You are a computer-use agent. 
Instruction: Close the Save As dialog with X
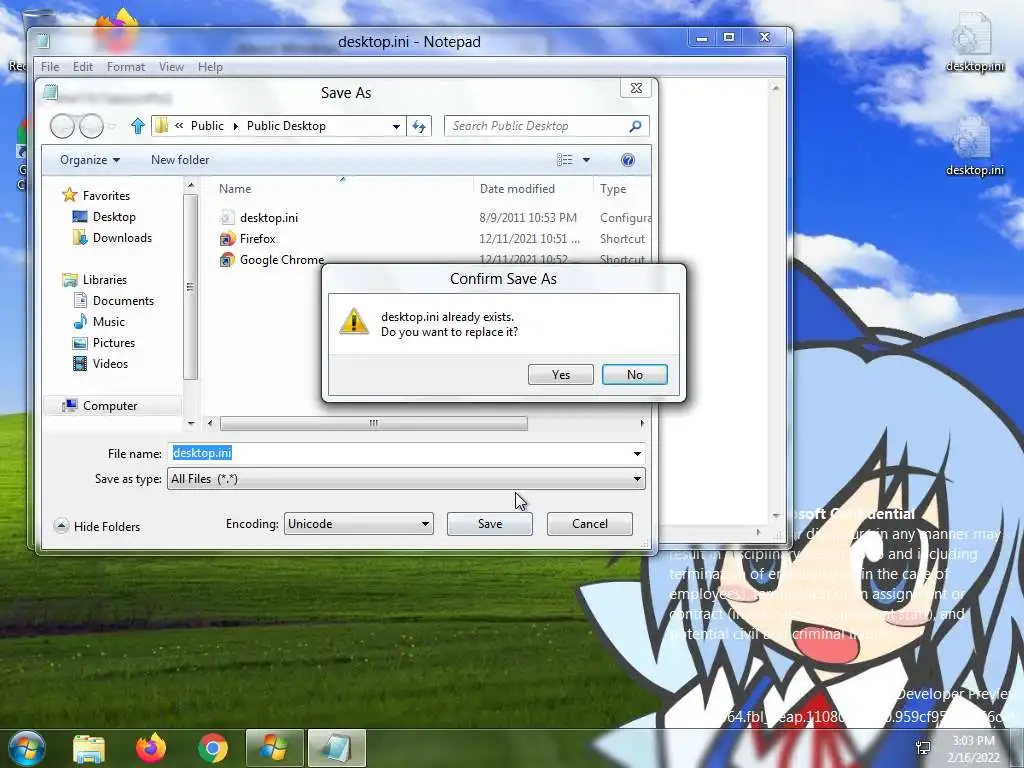(x=636, y=88)
